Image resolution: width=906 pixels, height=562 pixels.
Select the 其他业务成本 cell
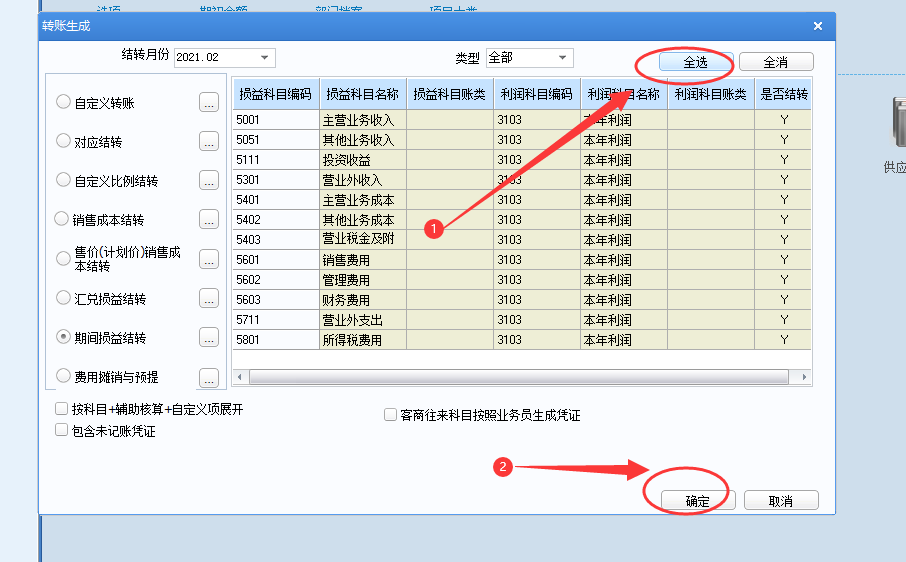point(363,219)
